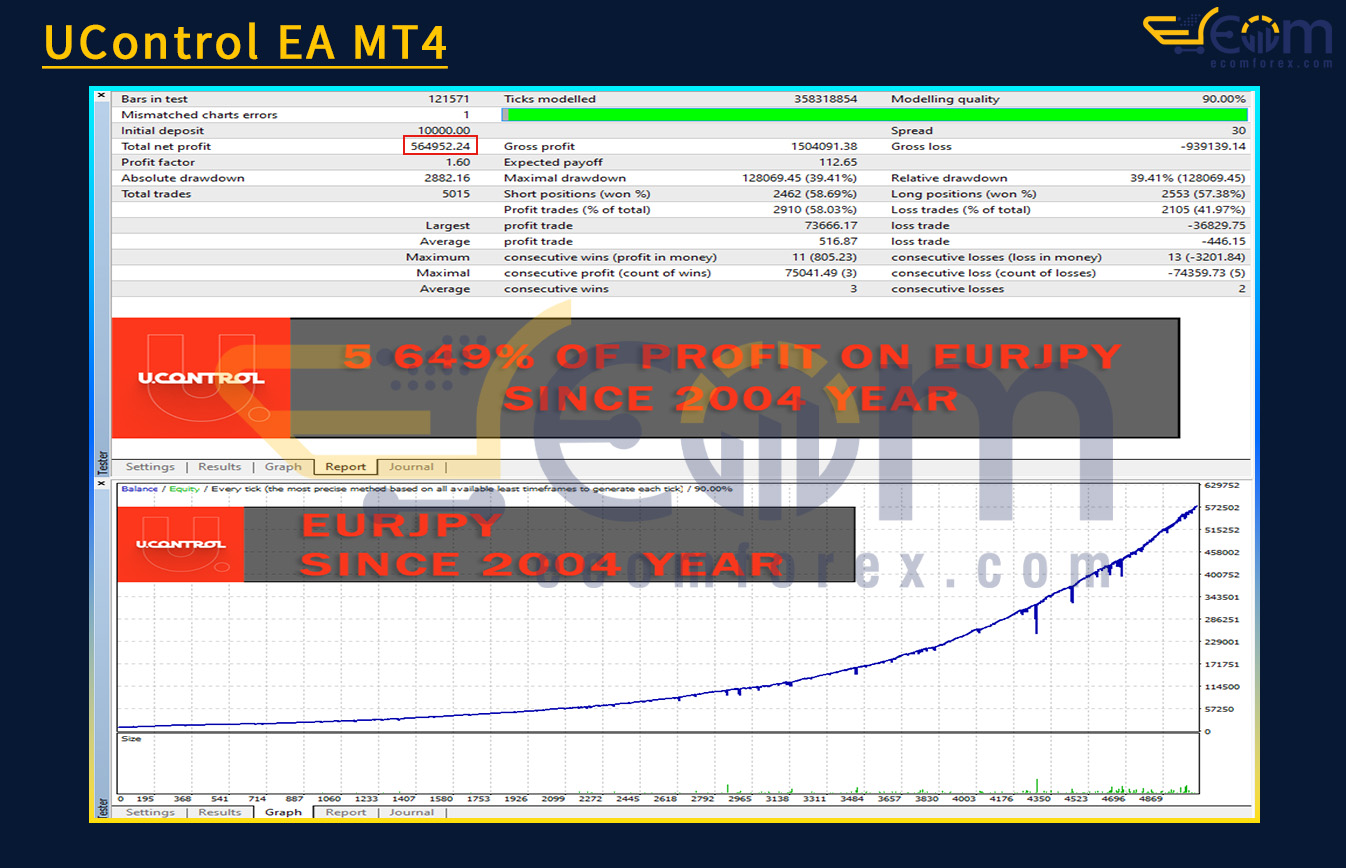Click the 'Balance' legend label on the graph
This screenshot has height=868, width=1346.
[x=139, y=489]
